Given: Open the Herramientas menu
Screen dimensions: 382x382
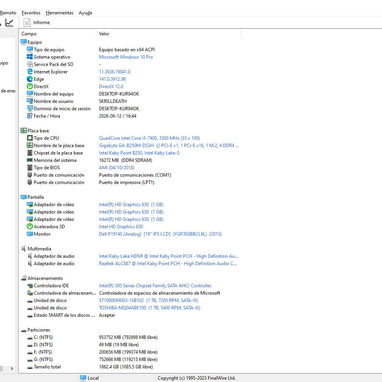Looking at the screenshot, I should (x=59, y=13).
